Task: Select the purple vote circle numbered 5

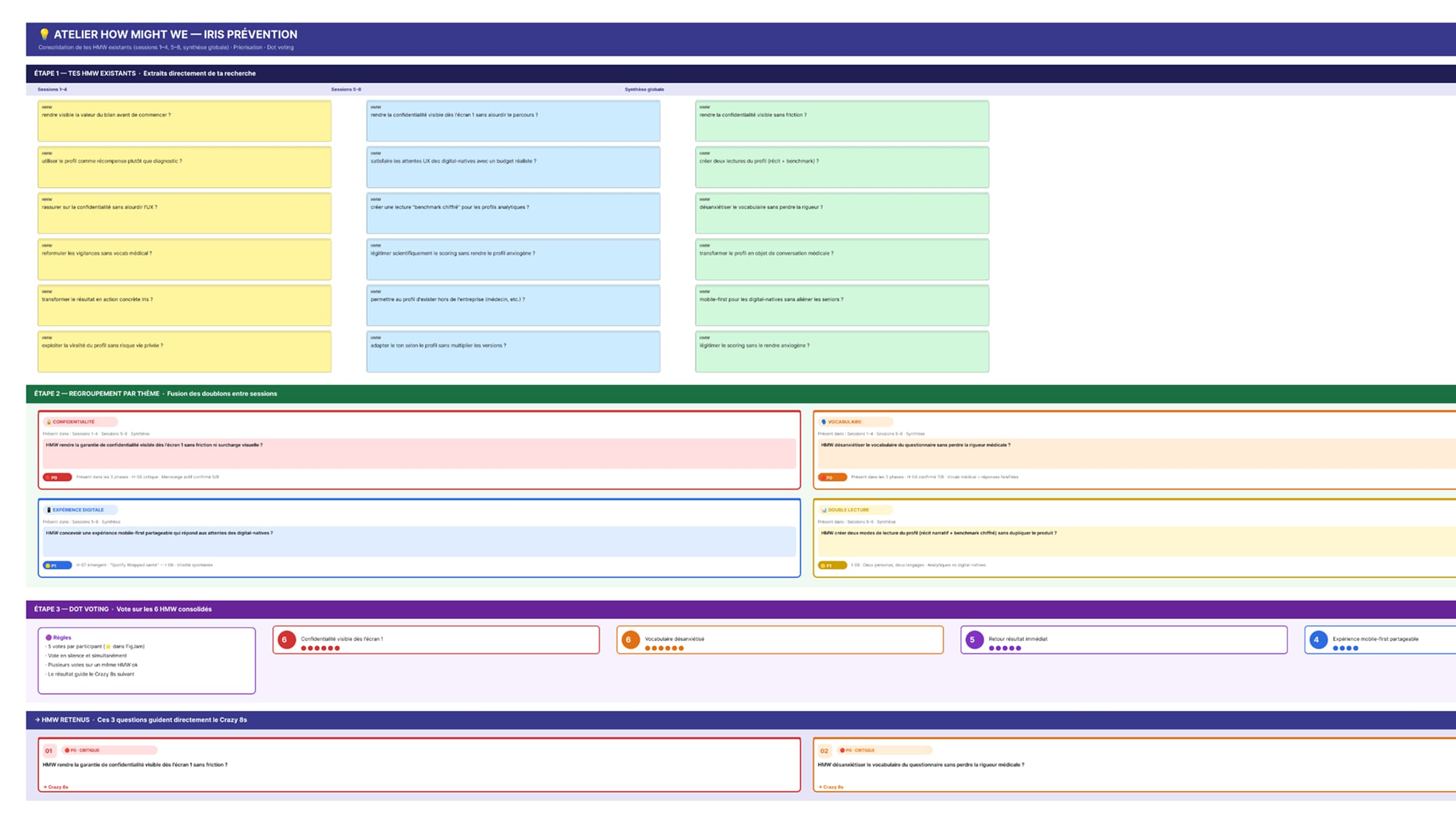Action: pos(975,640)
